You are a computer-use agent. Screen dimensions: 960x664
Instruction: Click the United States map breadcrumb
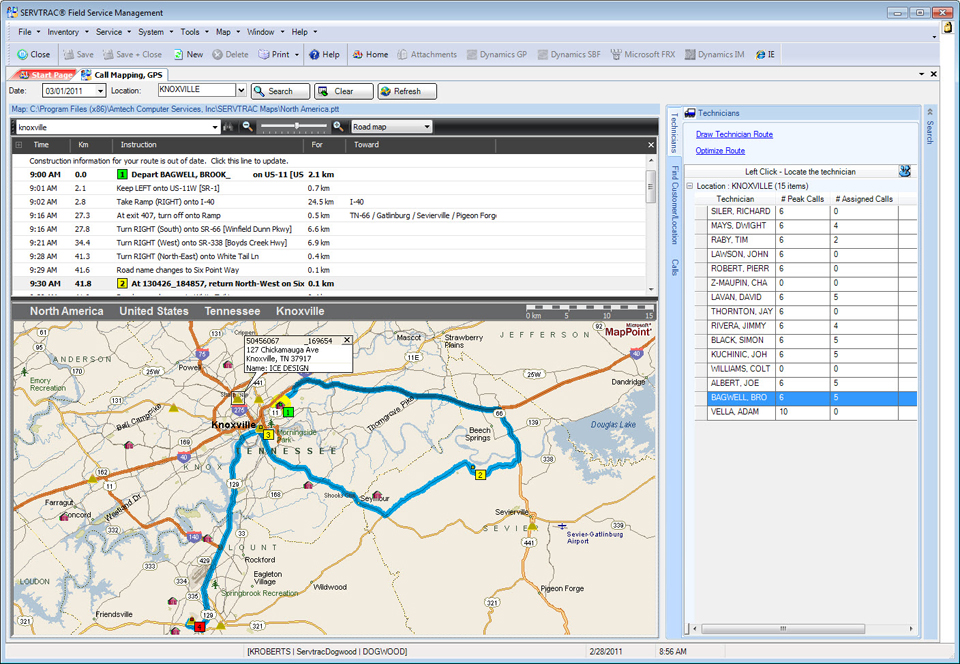click(x=154, y=311)
